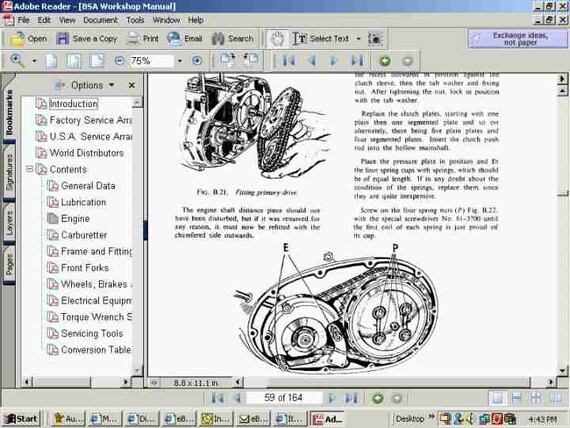Viewport: 570px width, 428px height.
Task: Open the Help menu
Action: pos(196,20)
